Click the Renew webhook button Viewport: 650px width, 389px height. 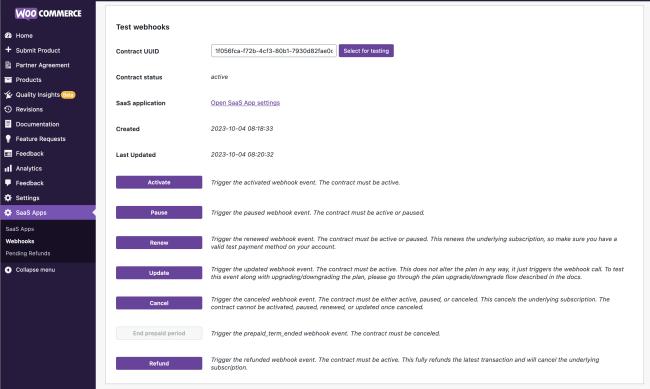(x=159, y=243)
